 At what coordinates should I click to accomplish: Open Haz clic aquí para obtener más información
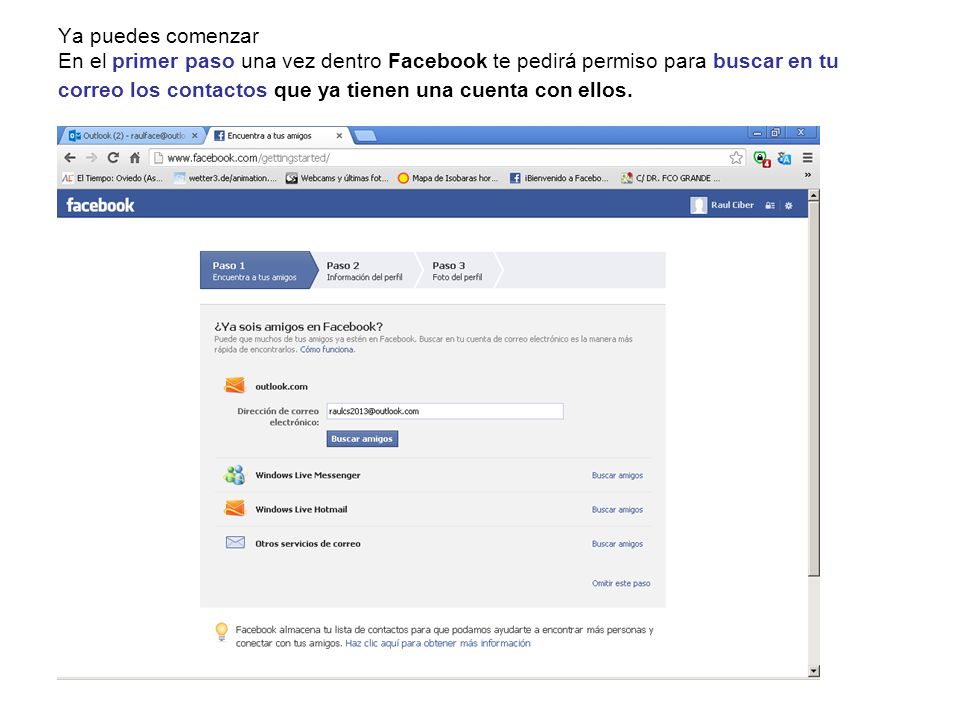pyautogui.click(x=438, y=643)
